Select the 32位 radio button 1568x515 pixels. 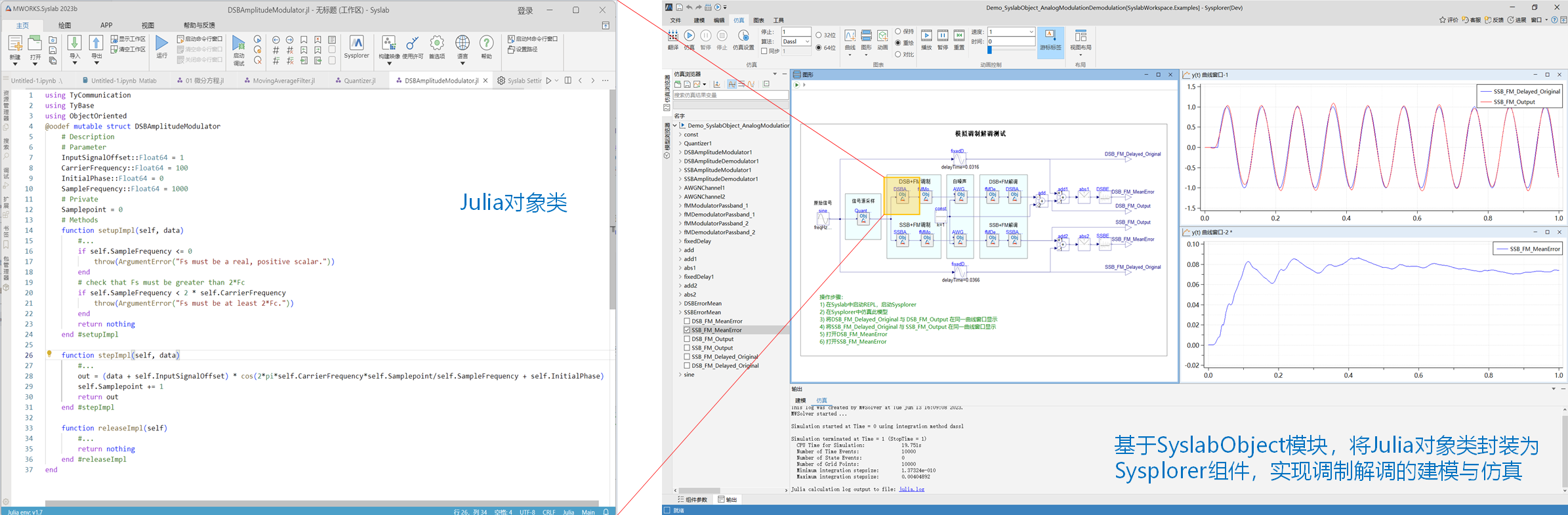819,35
